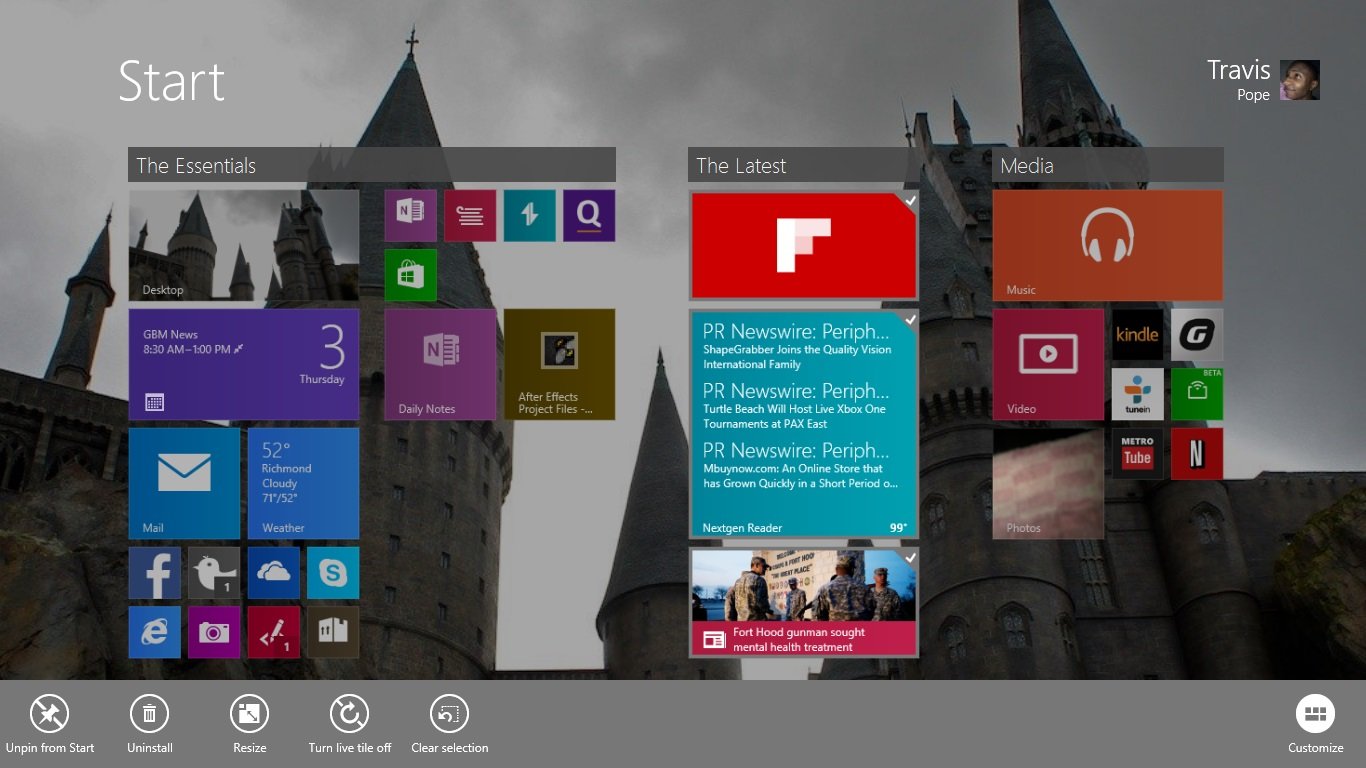Select the Mail tile
The height and width of the screenshot is (768, 1366).
pos(184,483)
